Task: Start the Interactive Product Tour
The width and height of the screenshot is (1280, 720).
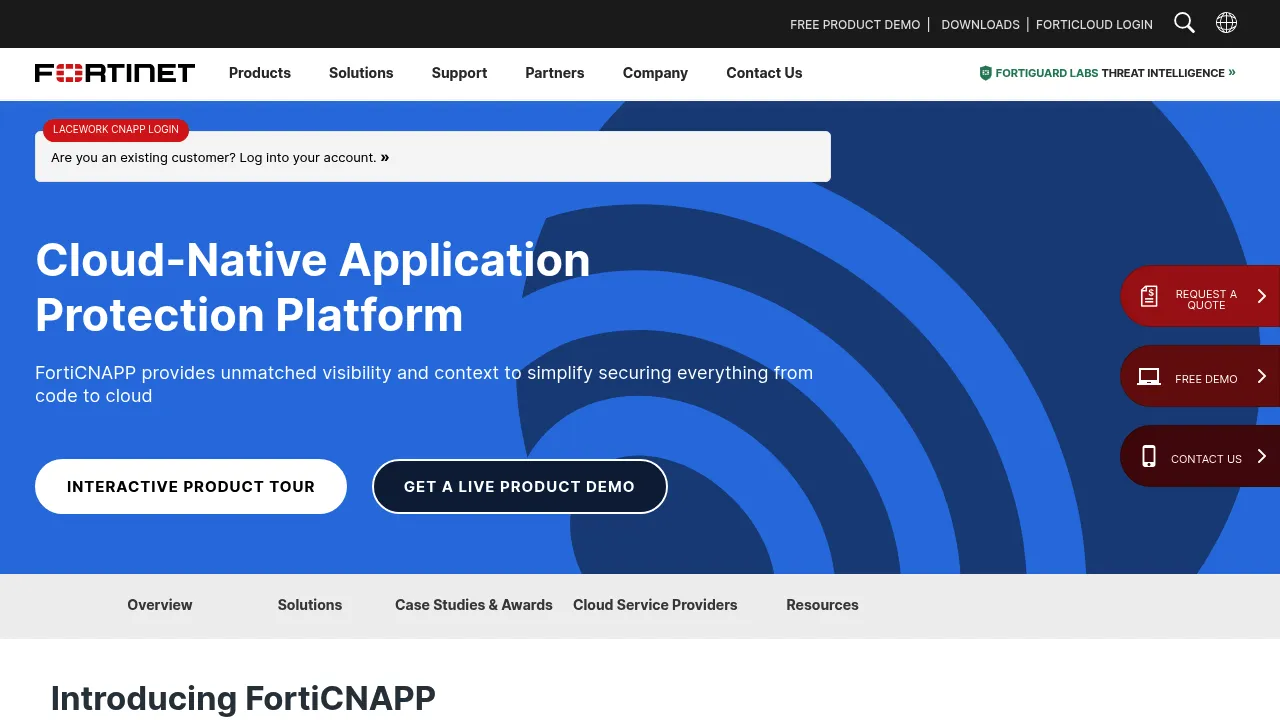Action: [191, 487]
